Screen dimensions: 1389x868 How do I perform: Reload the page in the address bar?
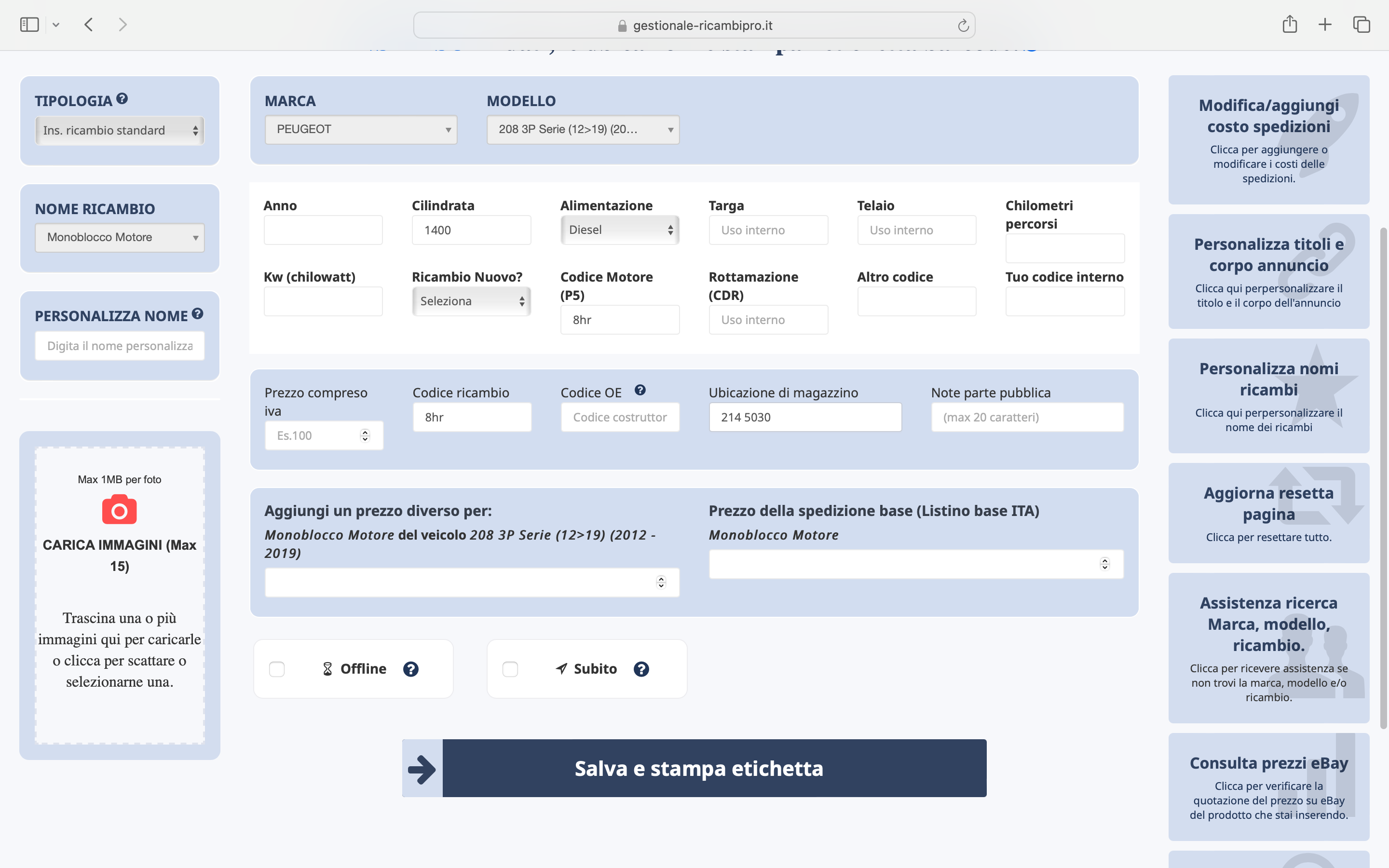[963, 25]
